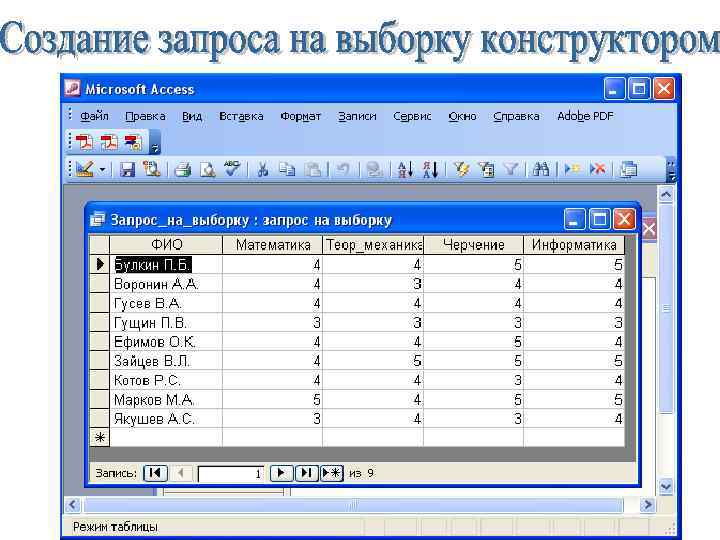Click the Якушев А.С. name cell

click(x=166, y=419)
